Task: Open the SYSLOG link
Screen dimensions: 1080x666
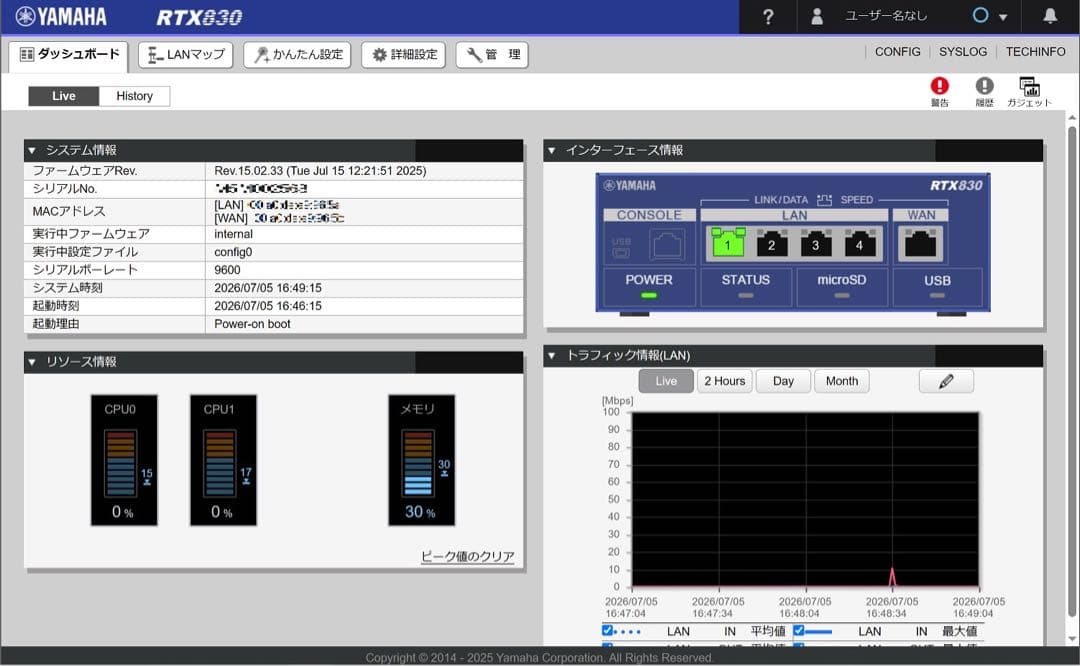Action: (x=963, y=52)
